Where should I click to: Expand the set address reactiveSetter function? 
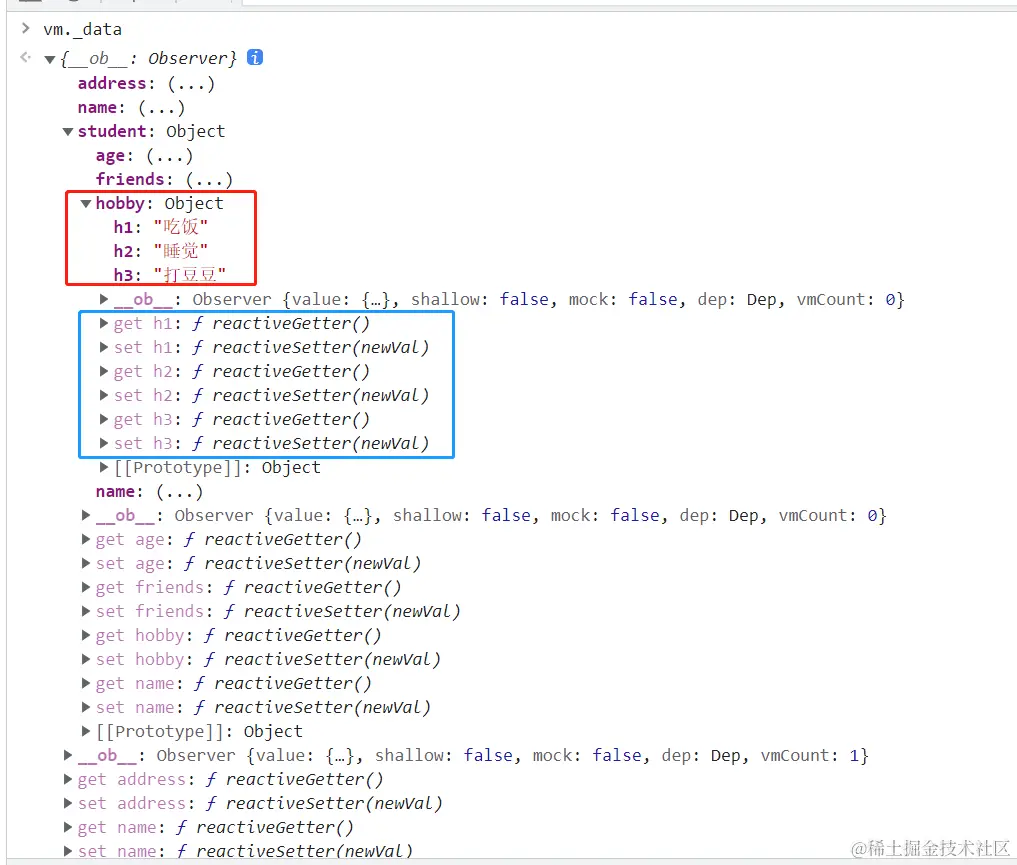click(x=67, y=803)
